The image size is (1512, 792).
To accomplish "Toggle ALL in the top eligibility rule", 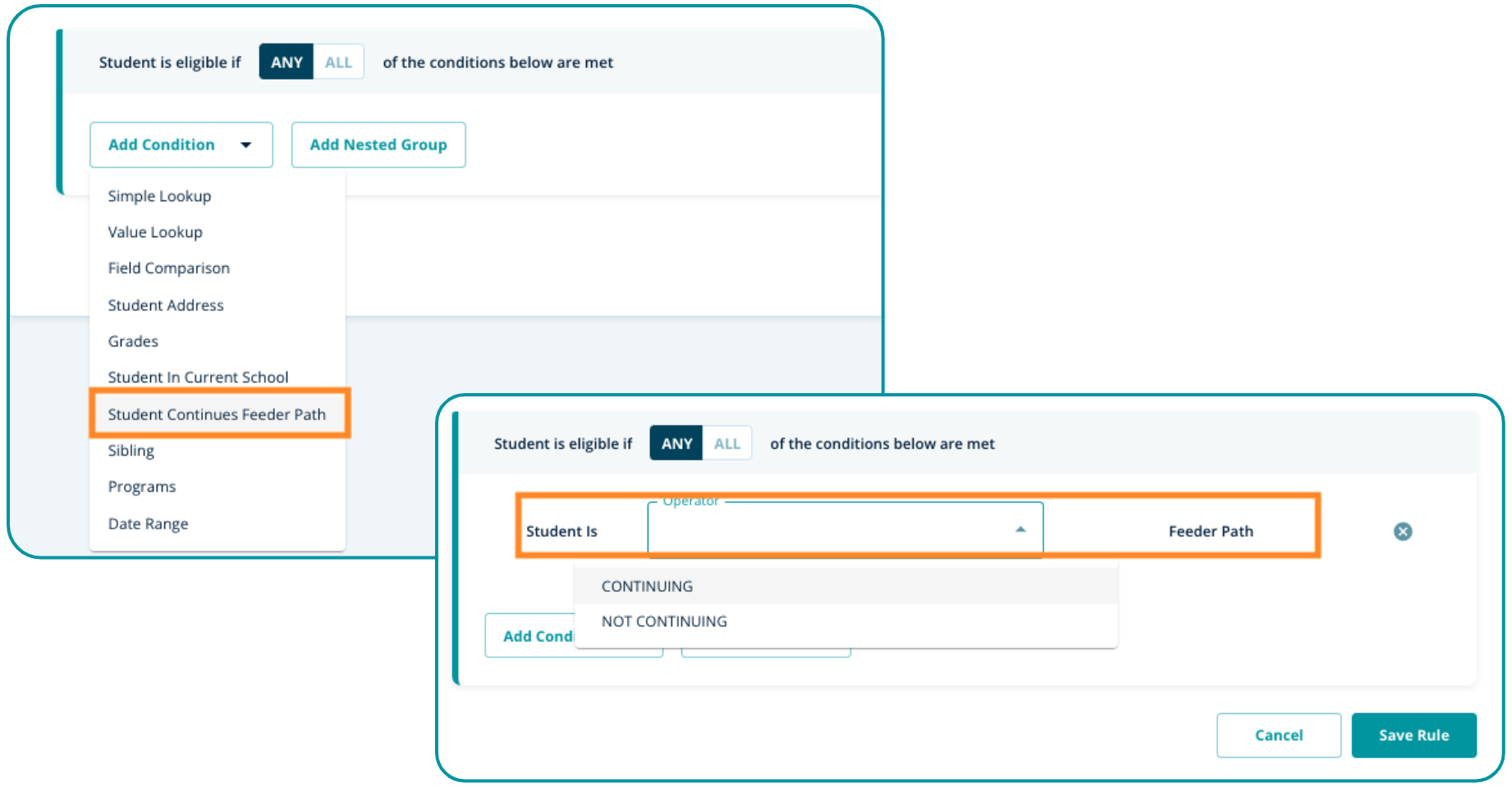I will [338, 62].
